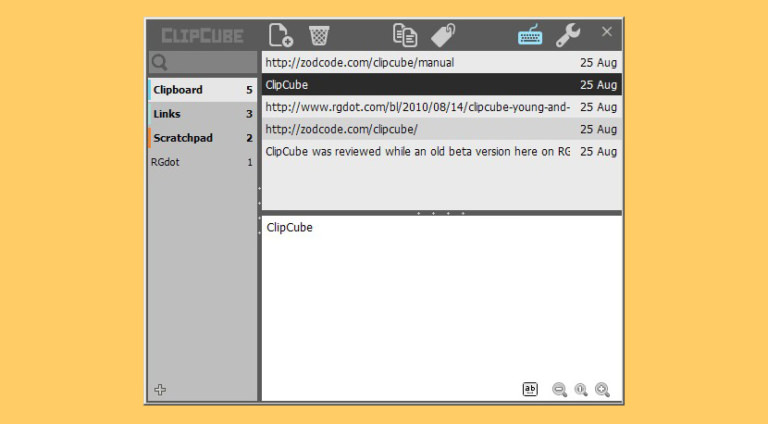The height and width of the screenshot is (424, 768).
Task: Open settings with the wrench icon
Action: tap(568, 35)
